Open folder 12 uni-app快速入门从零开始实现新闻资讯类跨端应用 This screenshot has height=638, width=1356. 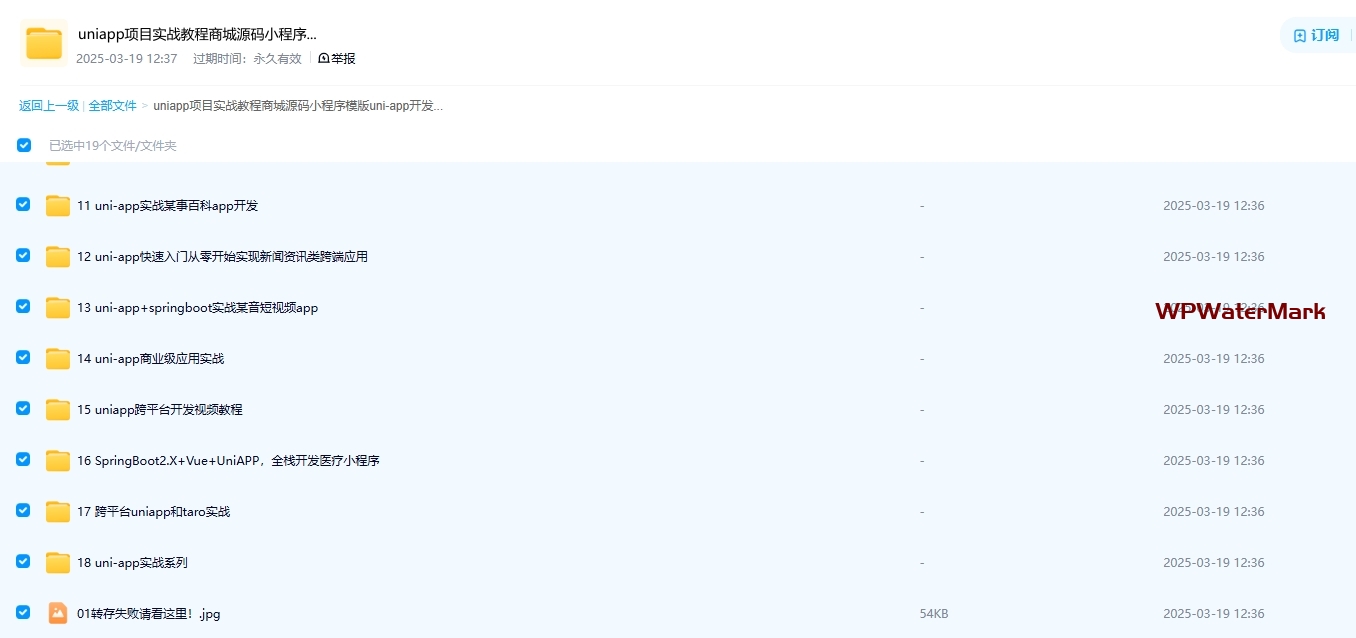[x=222, y=257]
